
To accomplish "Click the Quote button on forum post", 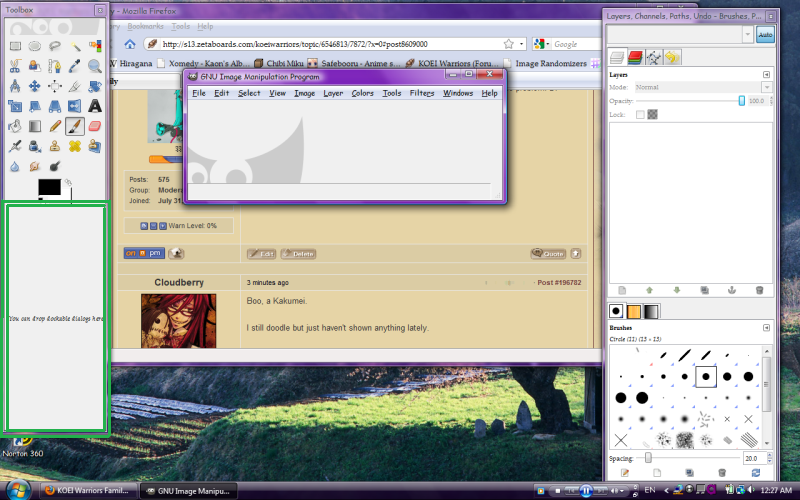I will (548, 254).
